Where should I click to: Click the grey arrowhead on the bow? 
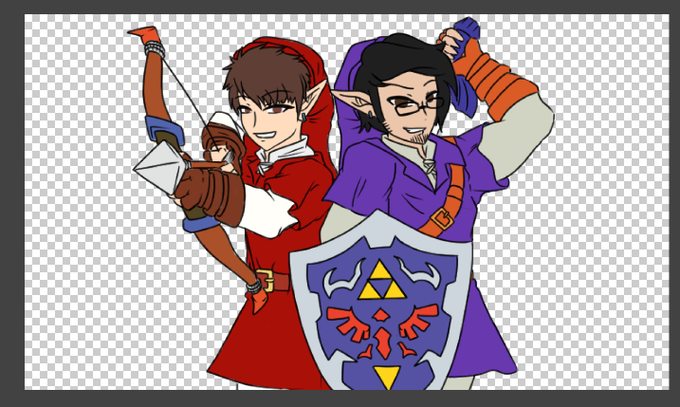click(160, 167)
